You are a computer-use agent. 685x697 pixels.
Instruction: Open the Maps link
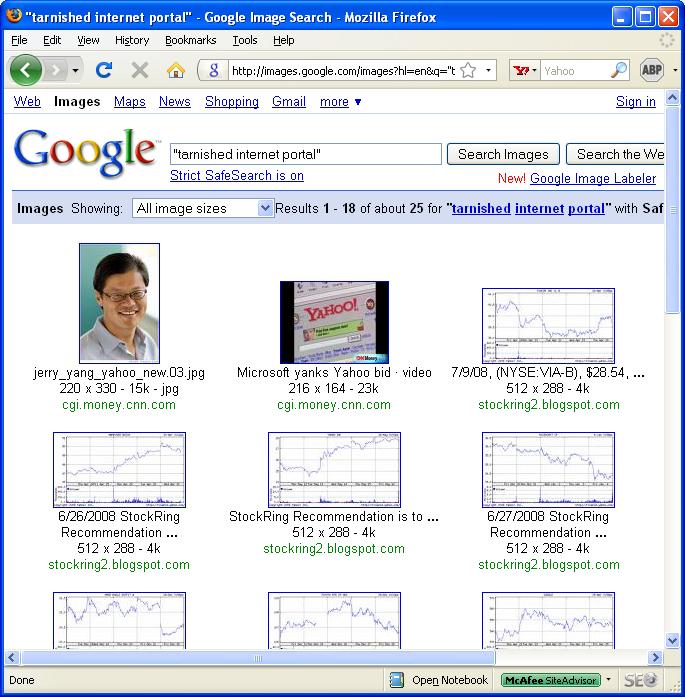pyautogui.click(x=129, y=102)
